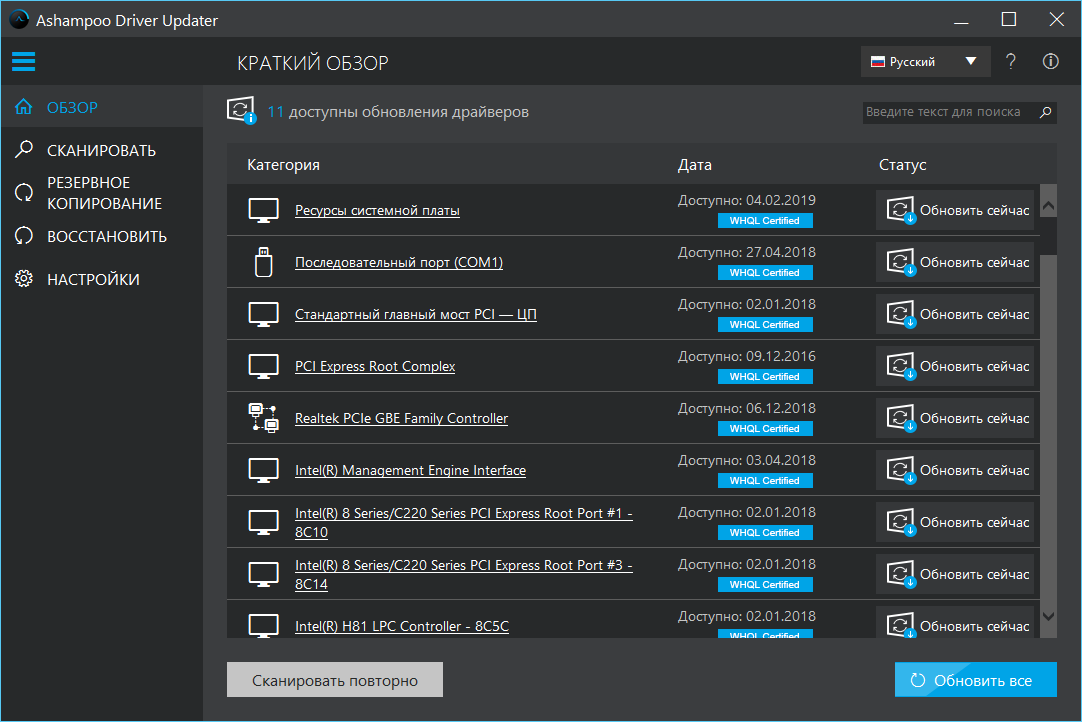Update Intel(R) Management Engine Interface now
Image resolution: width=1082 pixels, height=722 pixels.
coord(955,470)
